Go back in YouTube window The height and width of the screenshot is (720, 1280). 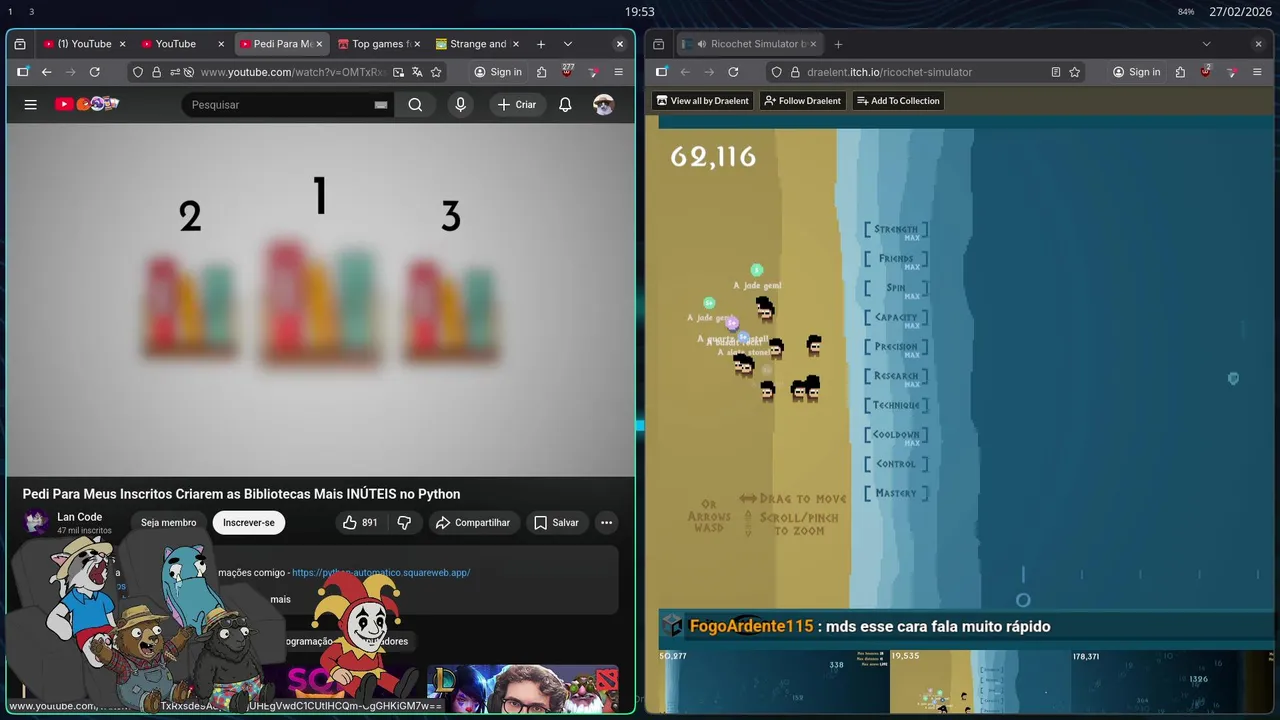pyautogui.click(x=46, y=72)
